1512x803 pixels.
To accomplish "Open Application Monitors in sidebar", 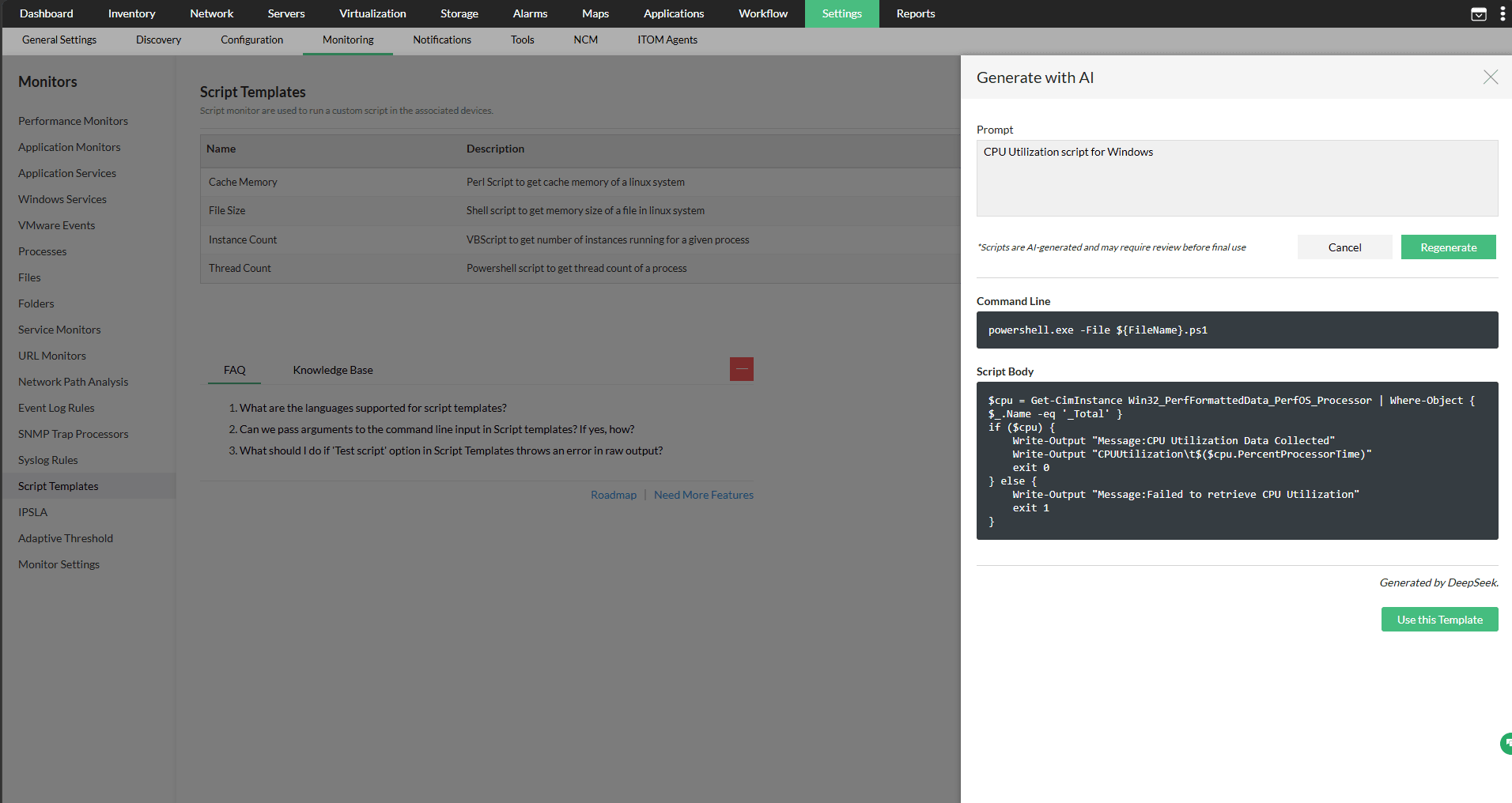I will tap(70, 147).
